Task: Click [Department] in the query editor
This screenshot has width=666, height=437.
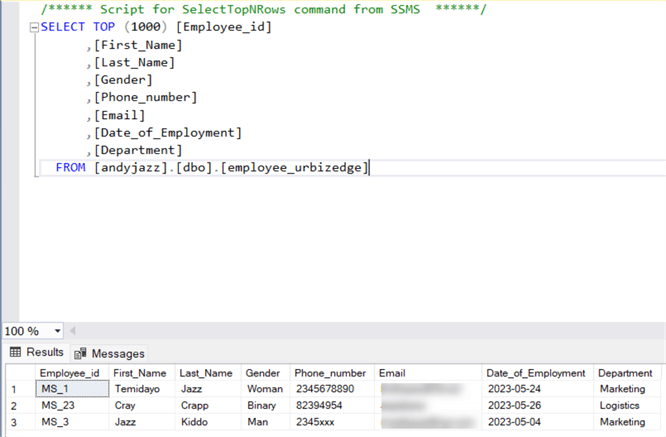Action: click(x=138, y=150)
